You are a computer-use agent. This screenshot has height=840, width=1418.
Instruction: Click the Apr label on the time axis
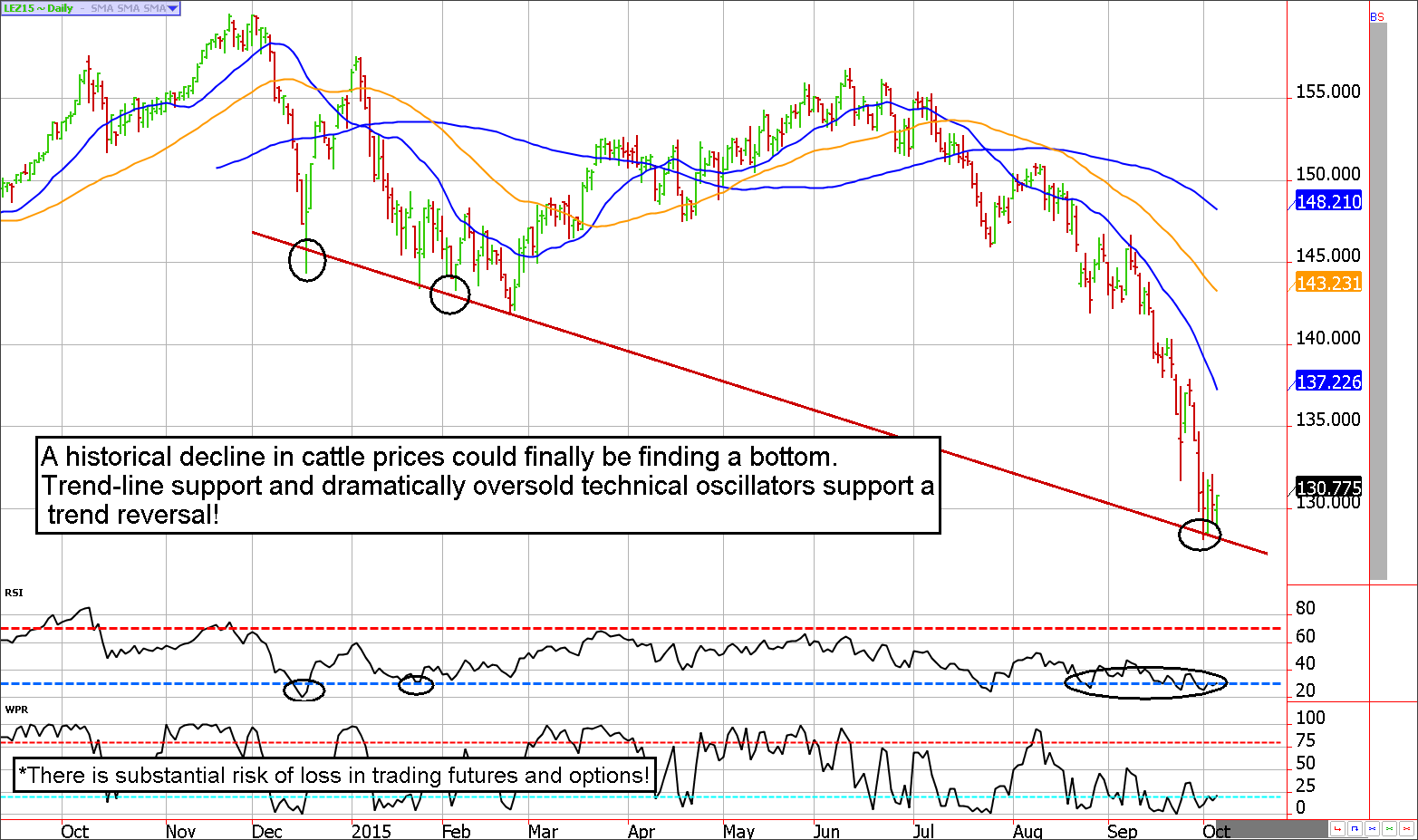641,831
